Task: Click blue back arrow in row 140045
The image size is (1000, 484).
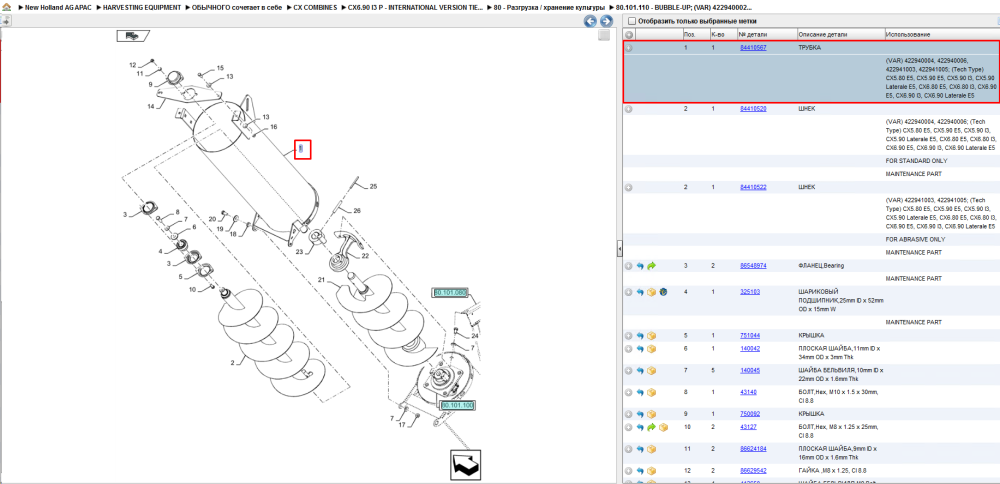Action: pyautogui.click(x=640, y=370)
